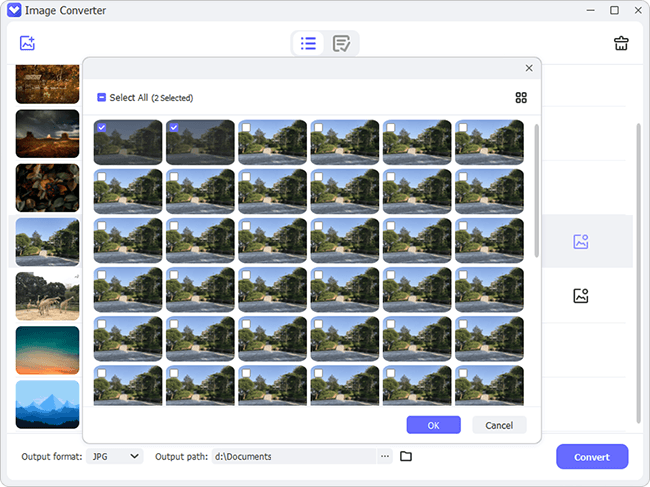650x487 pixels.
Task: Click the highlighted image settings icon
Action: 581,241
